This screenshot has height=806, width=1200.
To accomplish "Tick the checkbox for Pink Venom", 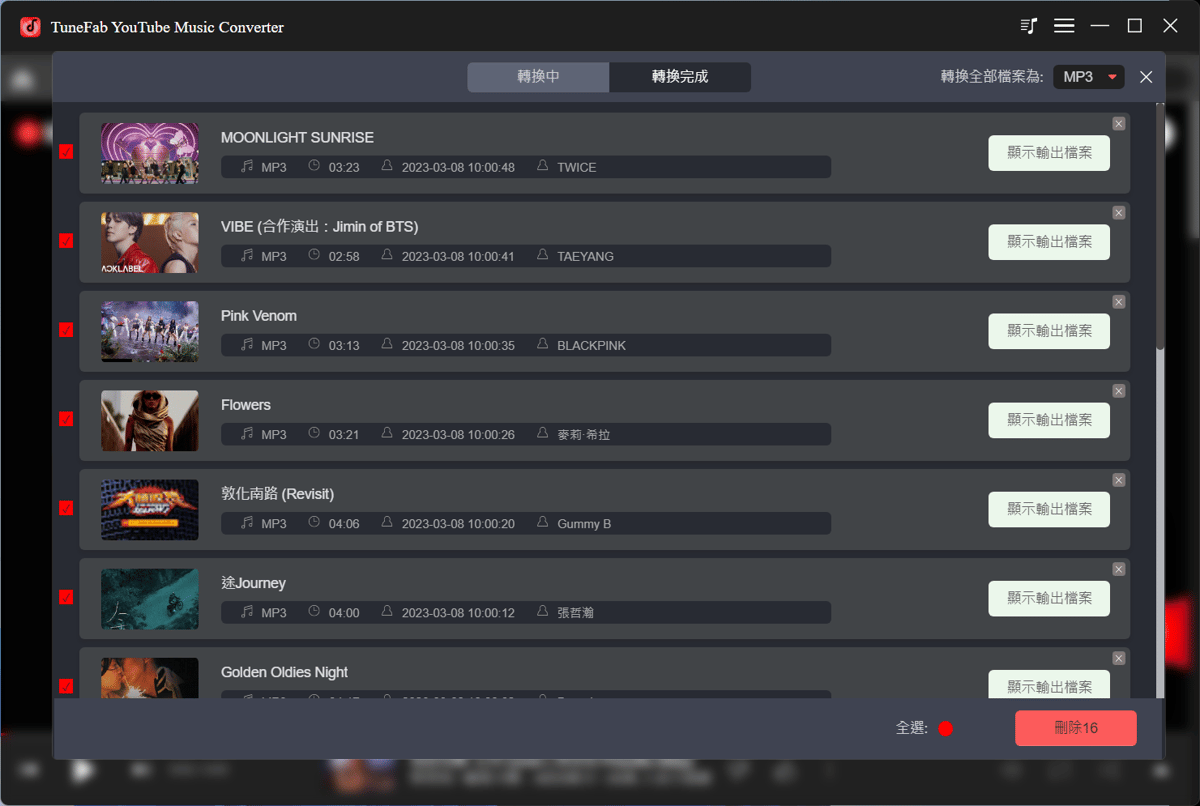I will coord(66,330).
